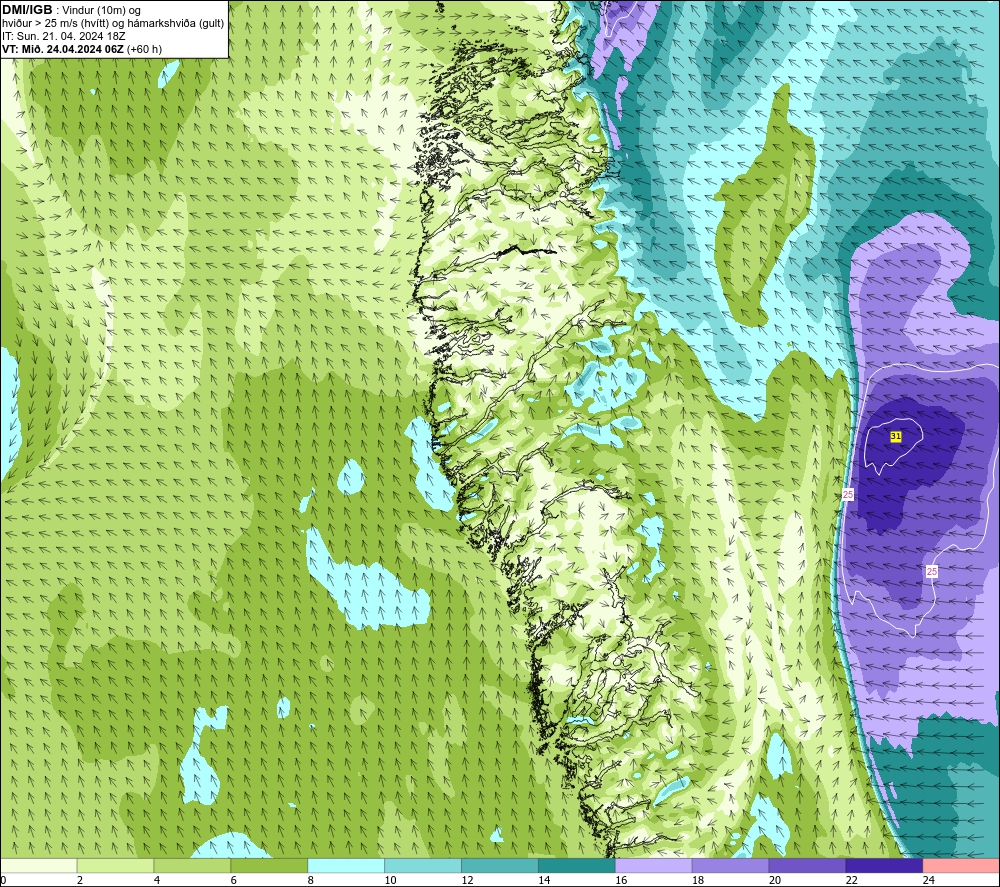1000x887 pixels.
Task: Click the 'IT: Sun. 21. 04. 2024 18Z' line
Action: click(63, 36)
